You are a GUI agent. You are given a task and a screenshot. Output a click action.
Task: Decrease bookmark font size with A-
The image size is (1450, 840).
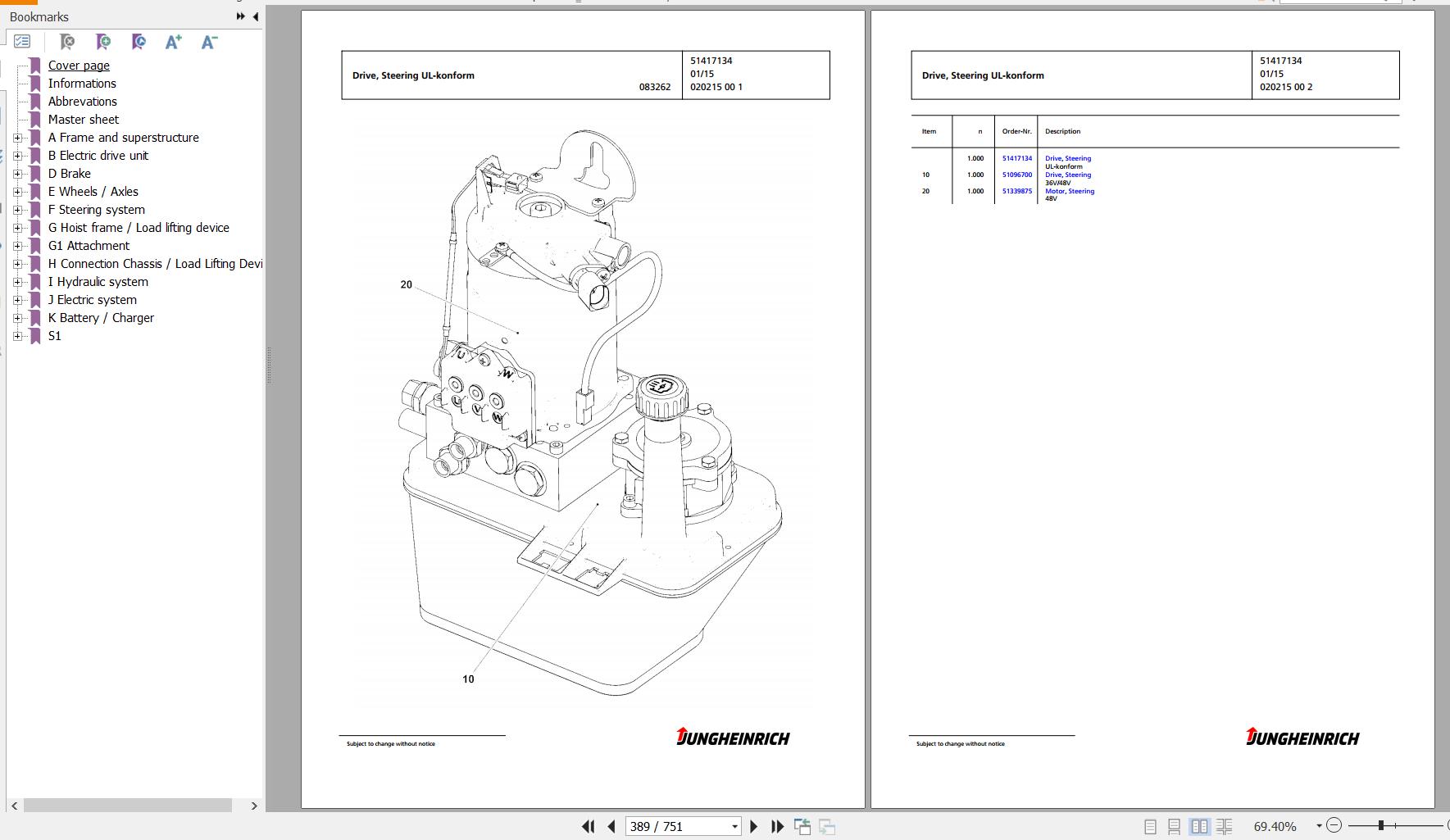click(x=209, y=41)
